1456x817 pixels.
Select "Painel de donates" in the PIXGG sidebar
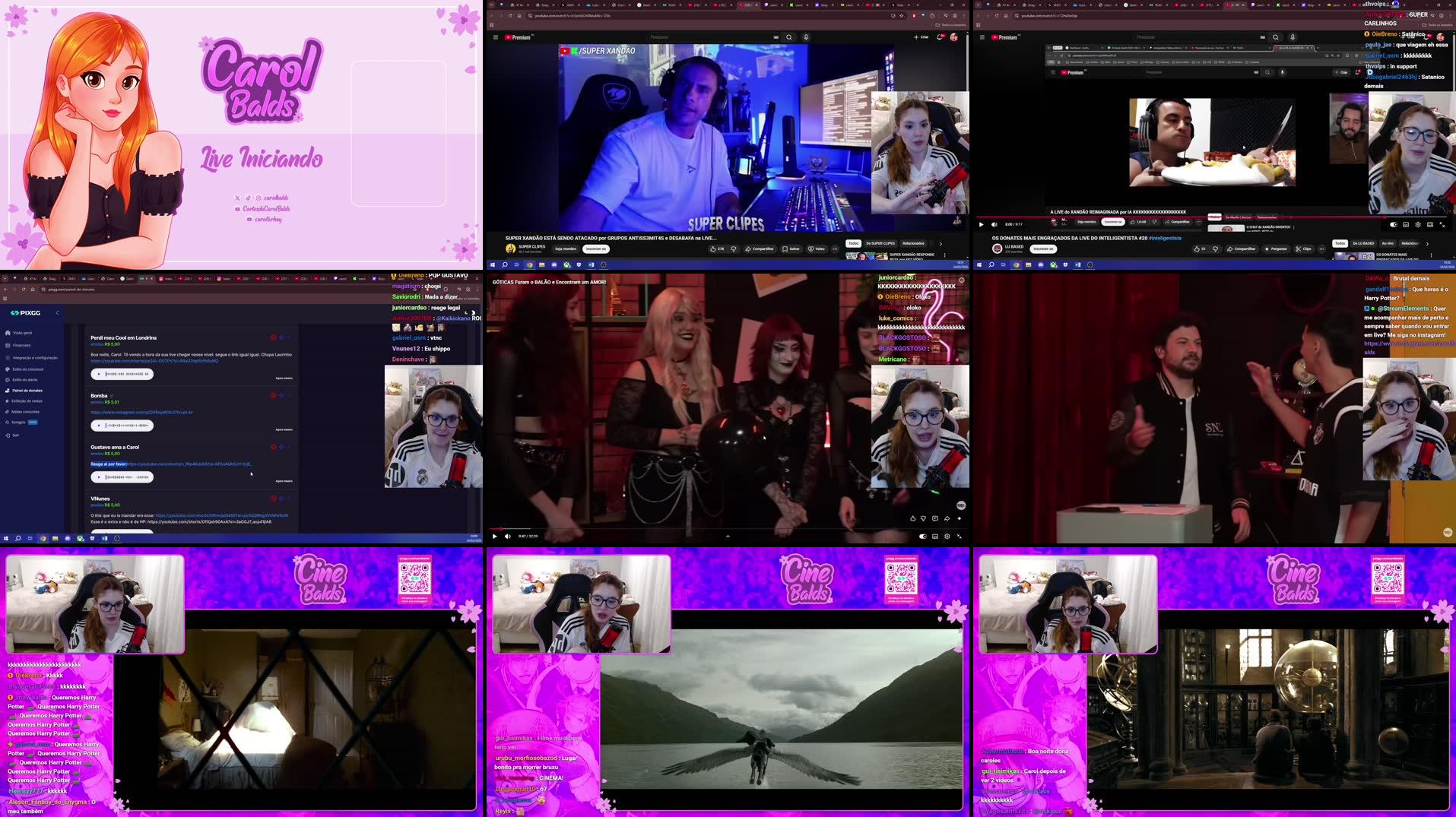coord(27,390)
